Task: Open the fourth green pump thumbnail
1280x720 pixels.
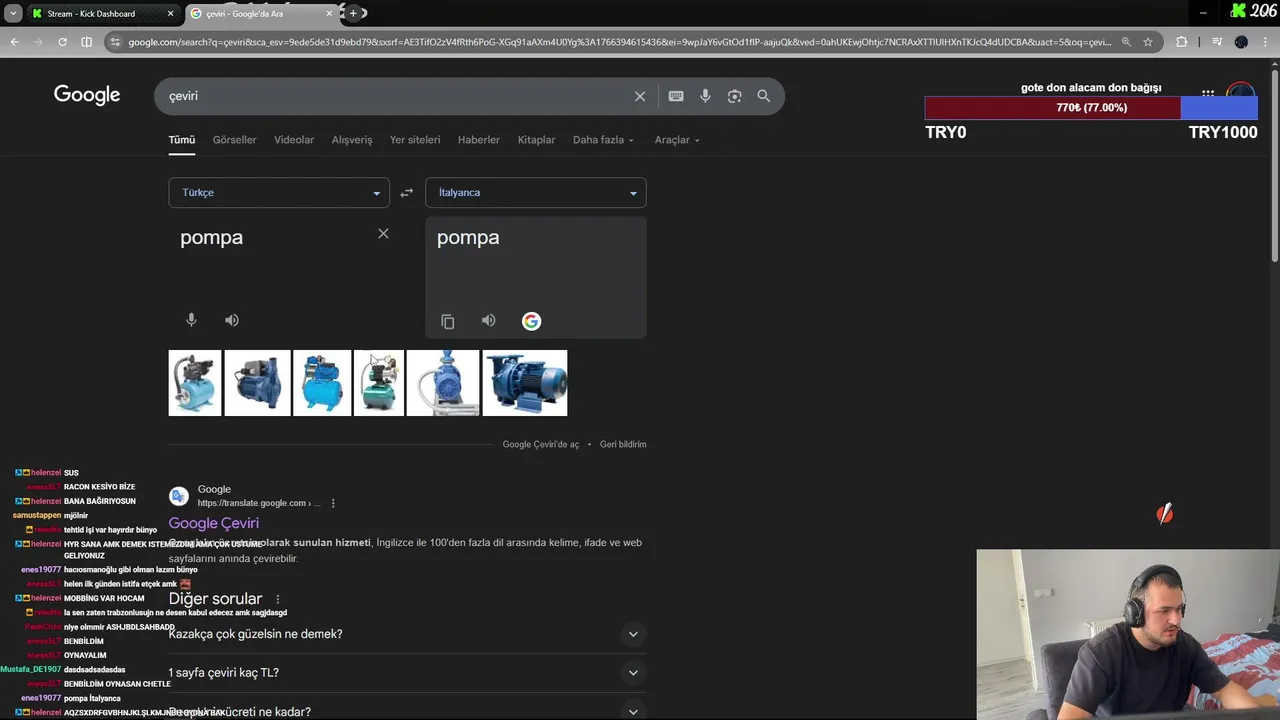Action: (x=379, y=383)
